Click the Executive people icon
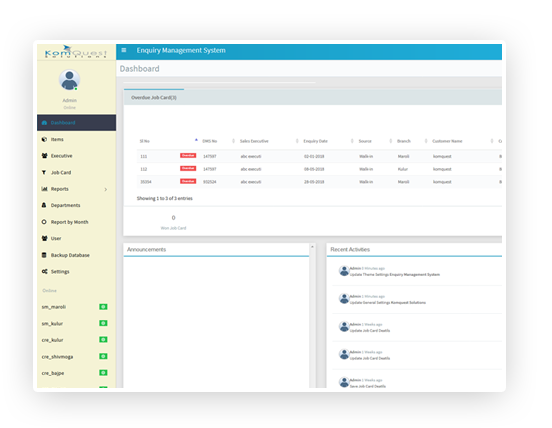552x428 pixels. tap(44, 156)
